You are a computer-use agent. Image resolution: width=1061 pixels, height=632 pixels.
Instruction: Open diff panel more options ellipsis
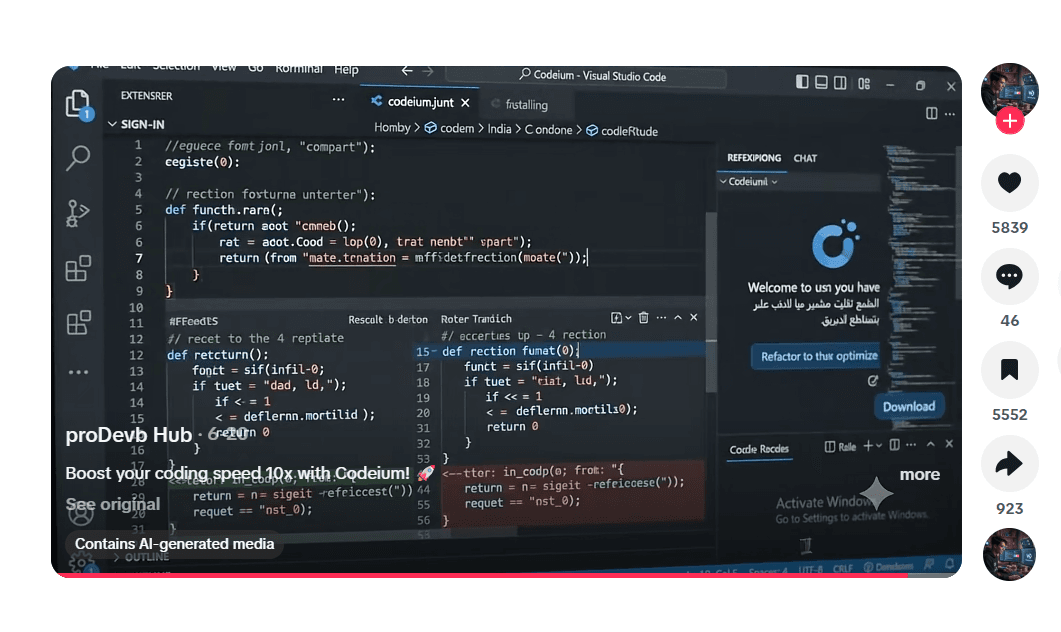tap(661, 317)
